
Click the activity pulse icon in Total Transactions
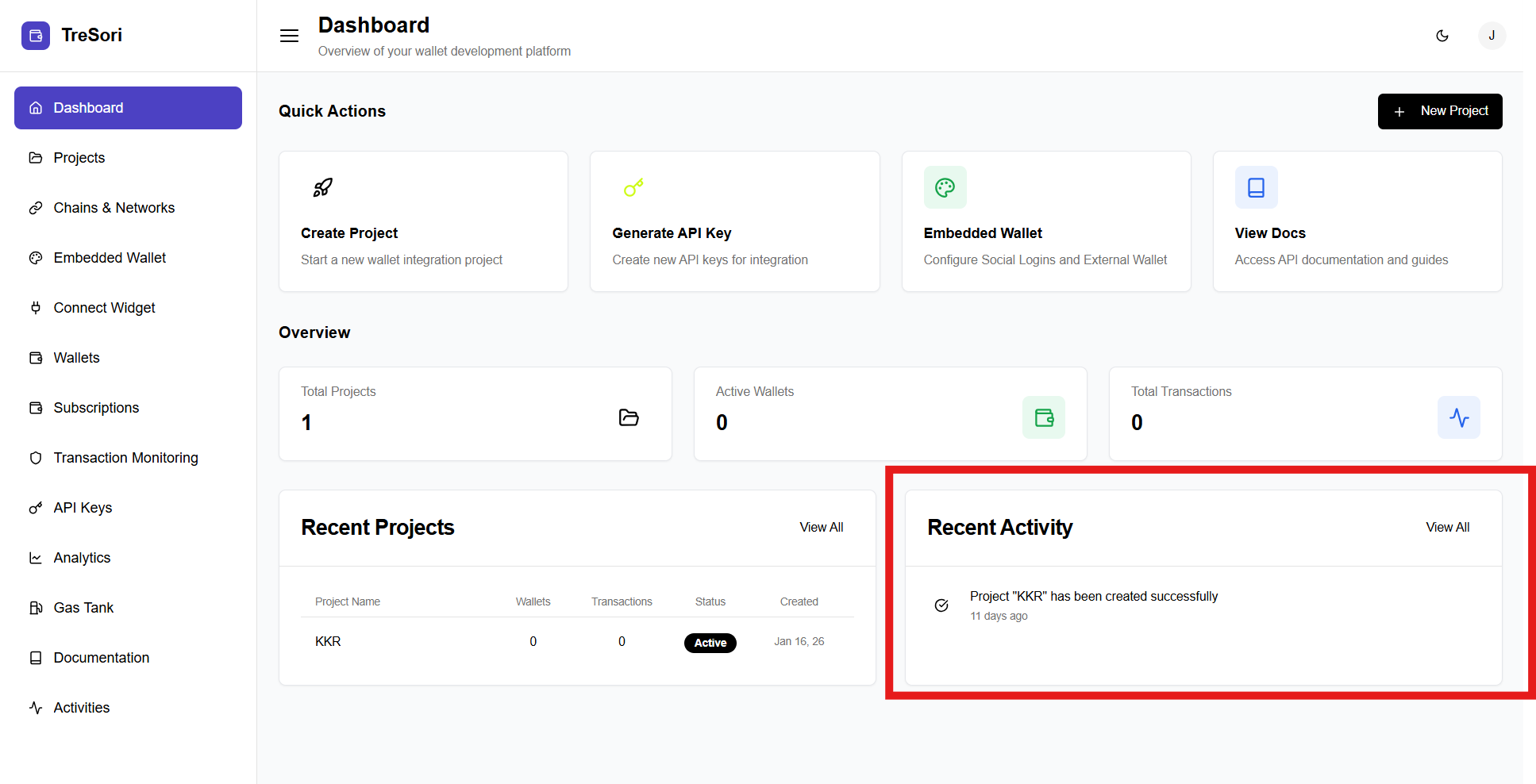point(1458,417)
